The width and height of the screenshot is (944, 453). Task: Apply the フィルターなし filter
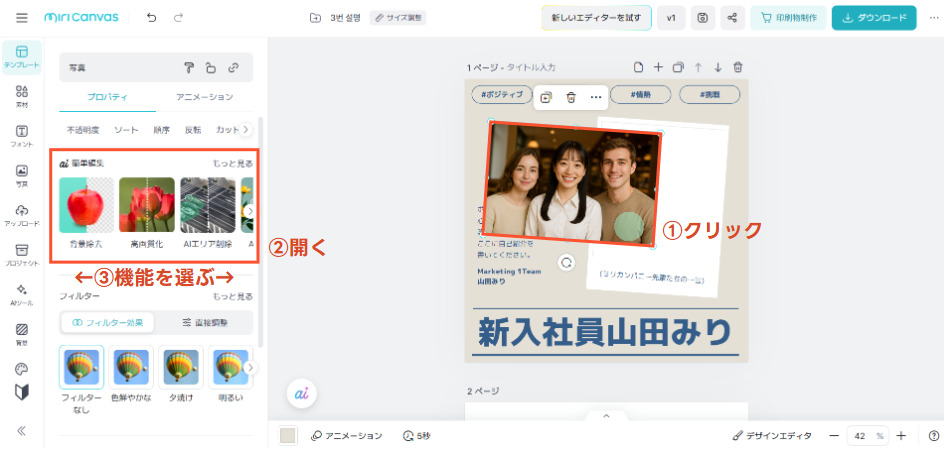pos(81,367)
